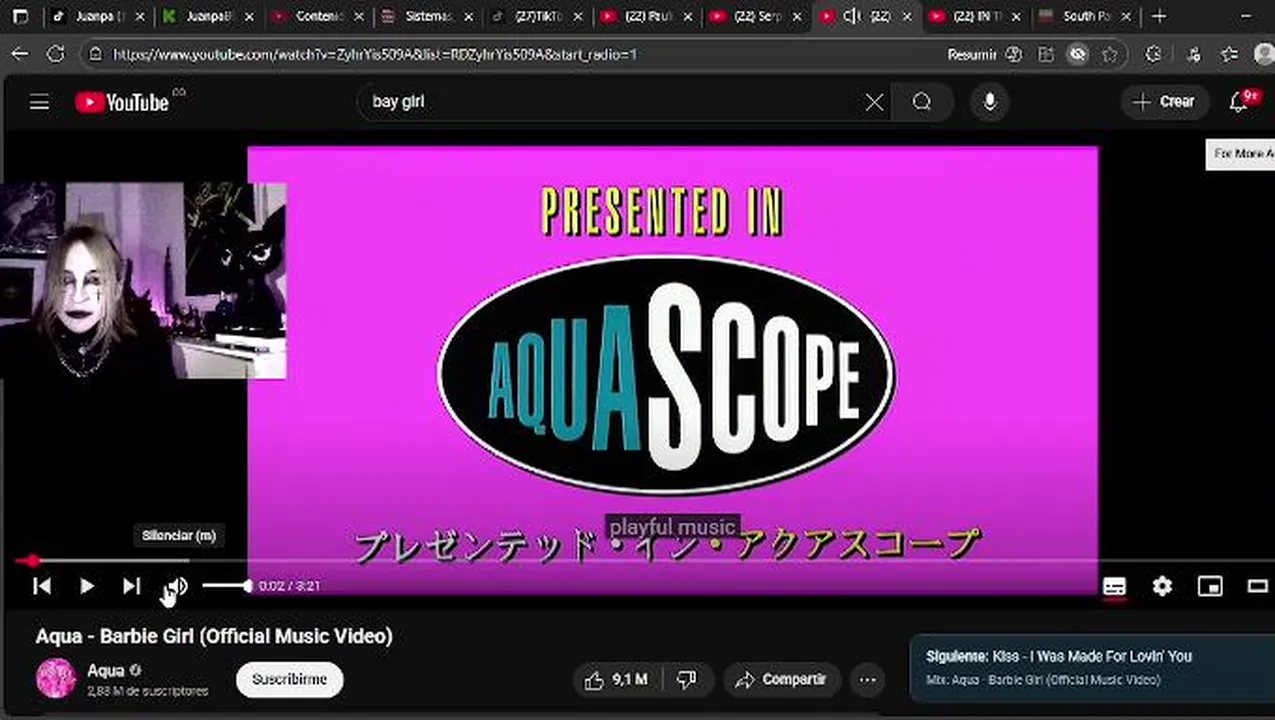Viewport: 1275px width, 720px height.
Task: Reload the page with the refresh icon
Action: [56, 55]
